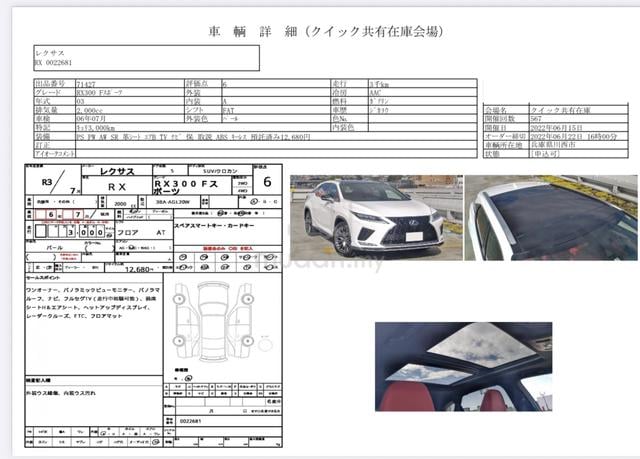The image size is (640, 459).
Task: Open the interior panoramic sunroof photo
Action: [464, 366]
